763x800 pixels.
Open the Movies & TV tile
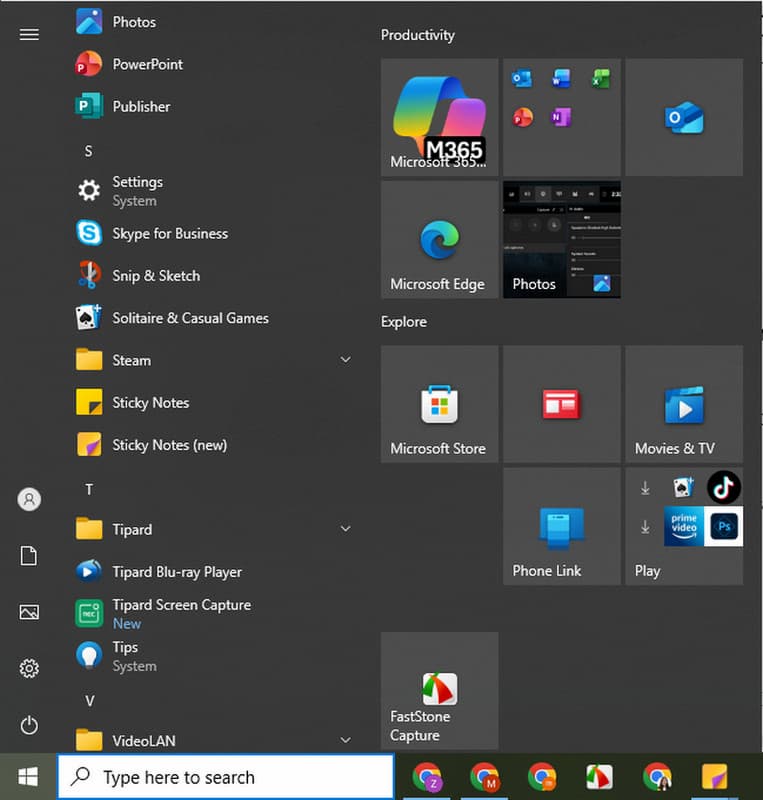click(x=684, y=404)
